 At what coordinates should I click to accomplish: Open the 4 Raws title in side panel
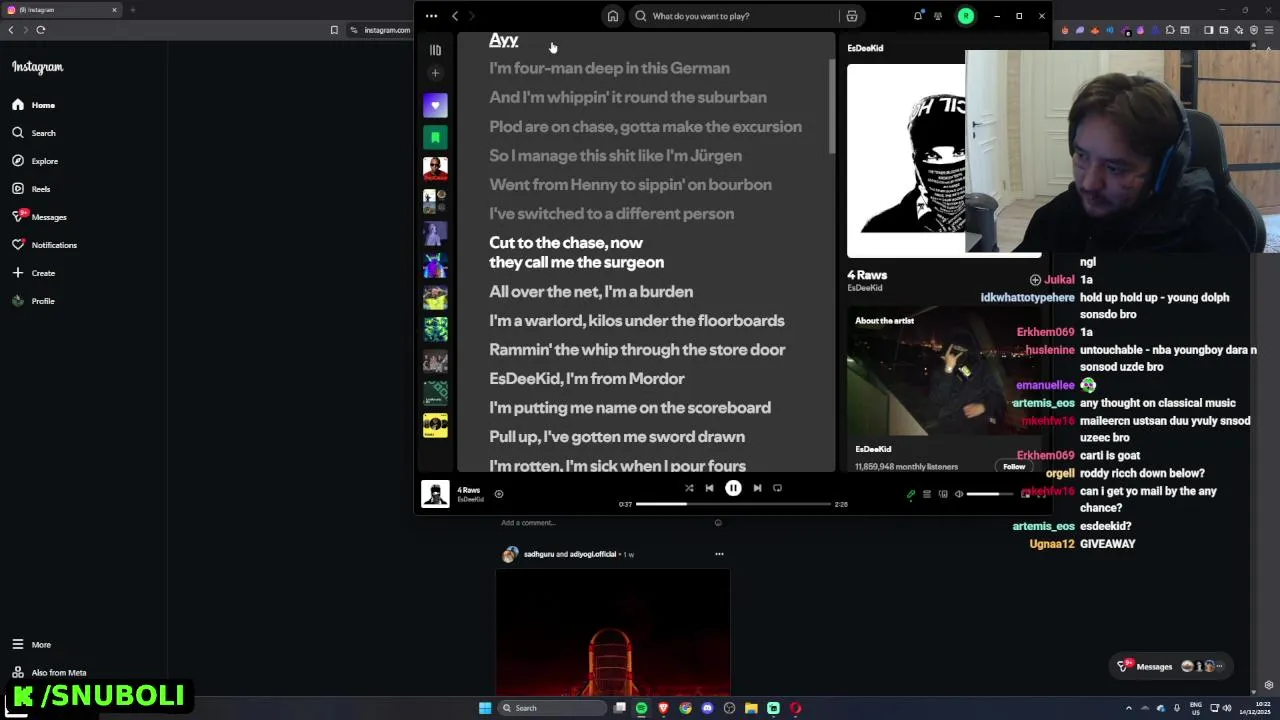[x=867, y=275]
